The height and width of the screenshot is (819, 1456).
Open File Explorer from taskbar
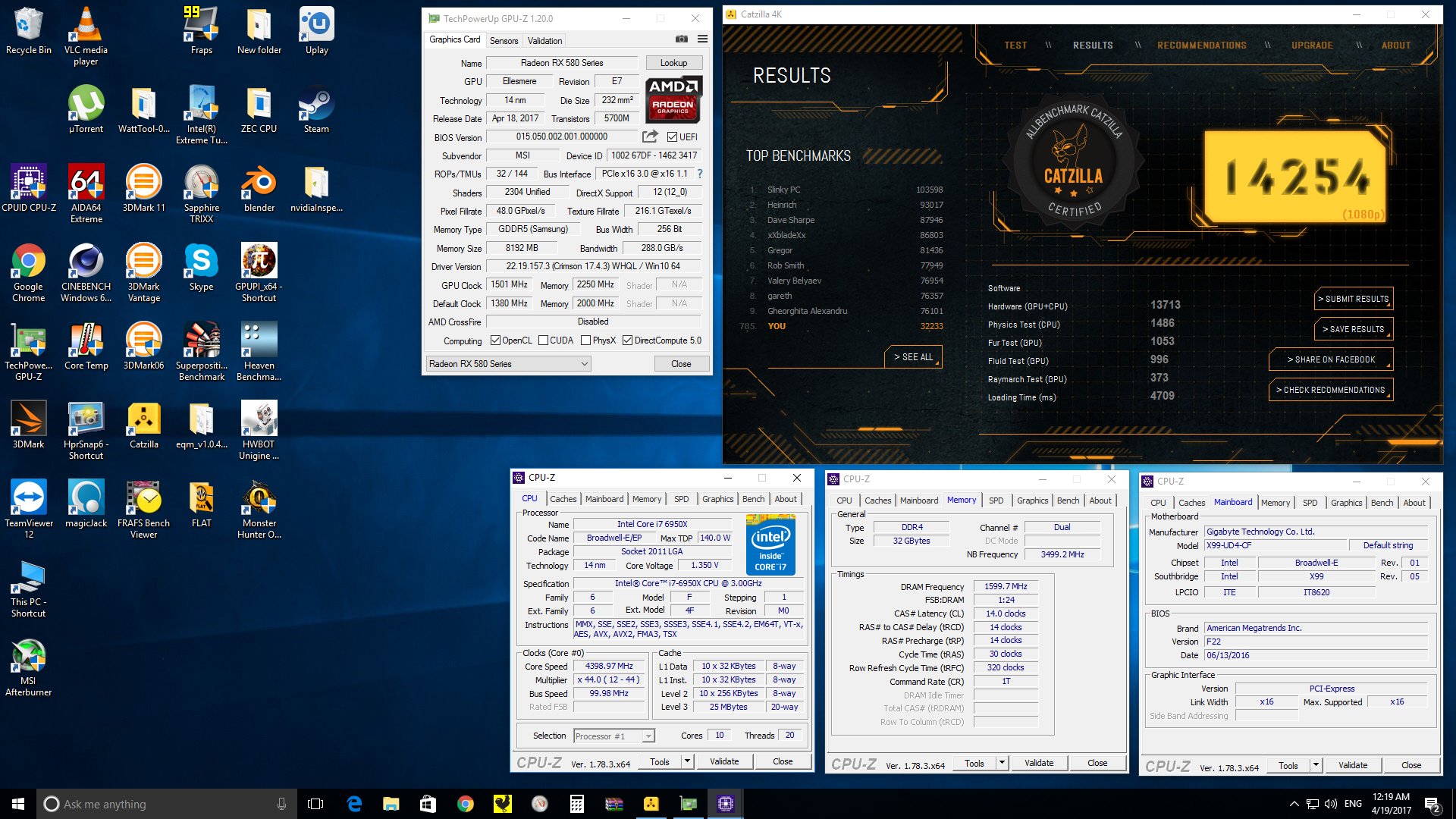(x=391, y=804)
